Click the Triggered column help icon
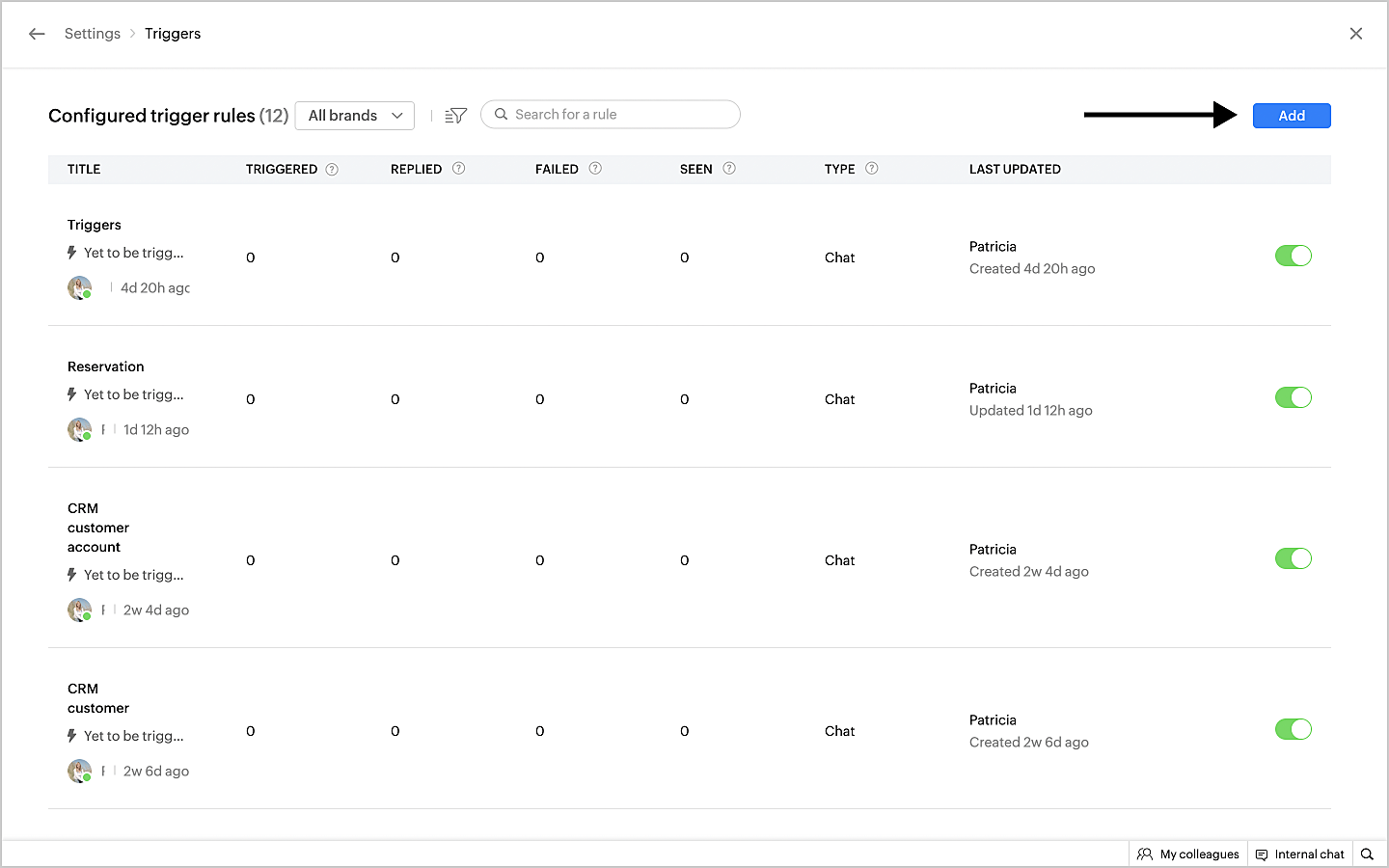Viewport: 1389px width, 868px height. 332,170
